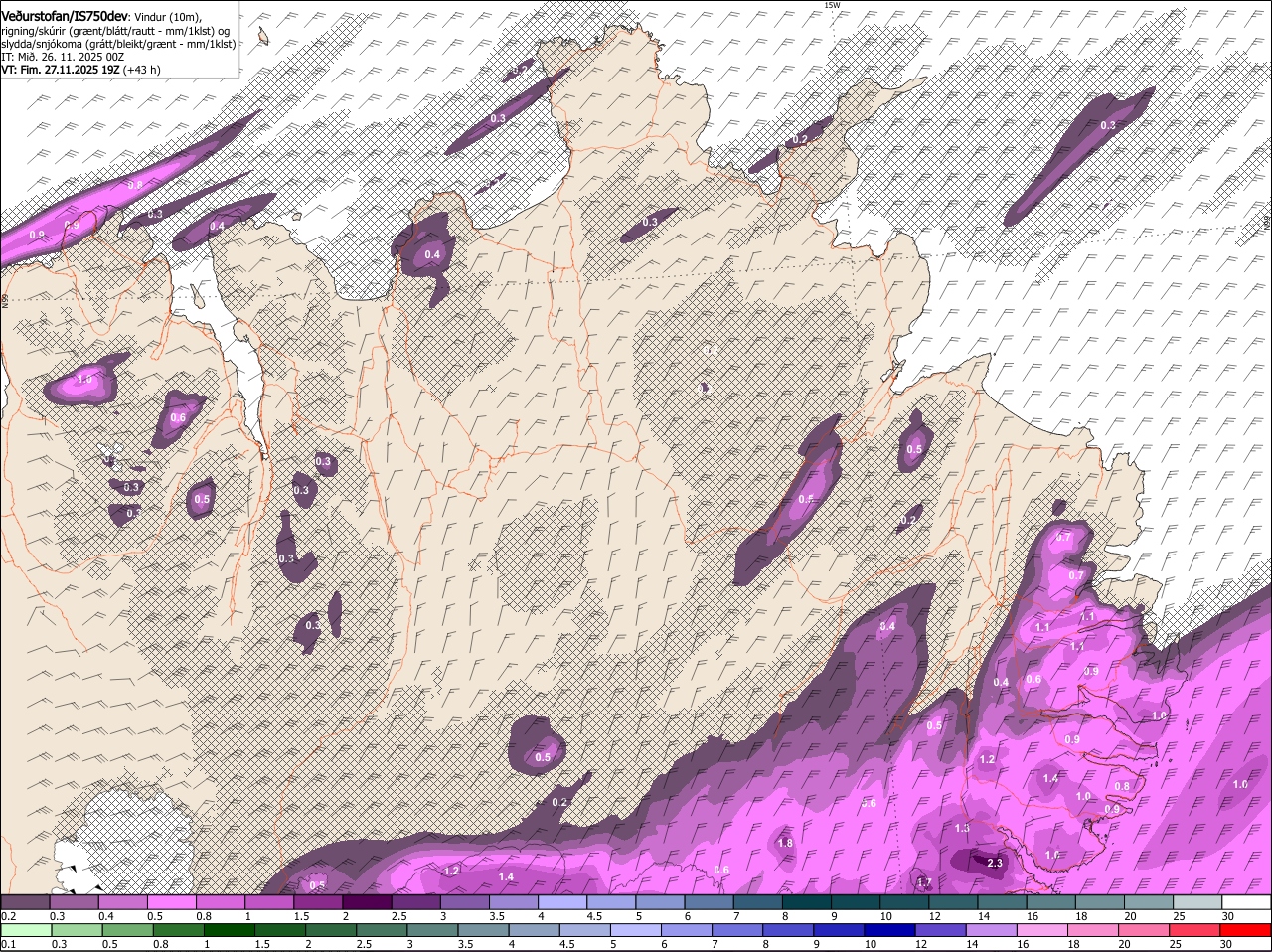Select white top legend swatch above 30
This screenshot has width=1272, height=952.
click(1247, 901)
